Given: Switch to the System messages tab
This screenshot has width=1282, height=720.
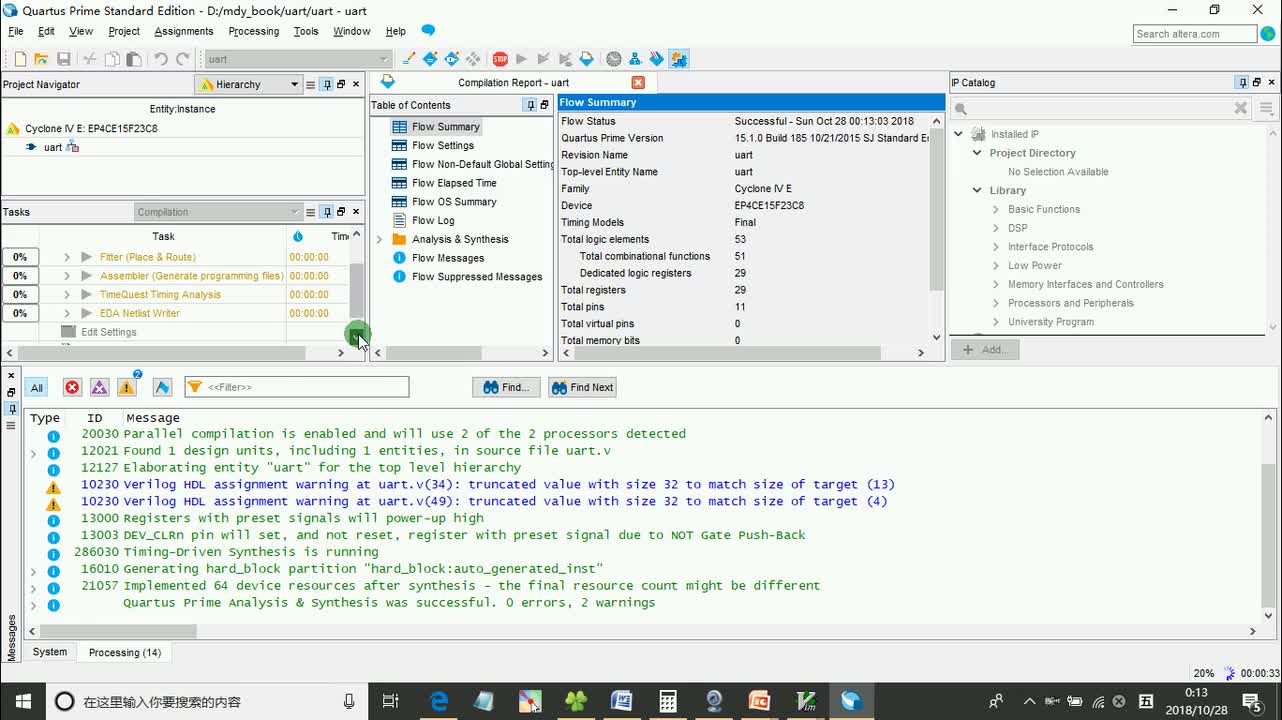Looking at the screenshot, I should click(x=50, y=652).
